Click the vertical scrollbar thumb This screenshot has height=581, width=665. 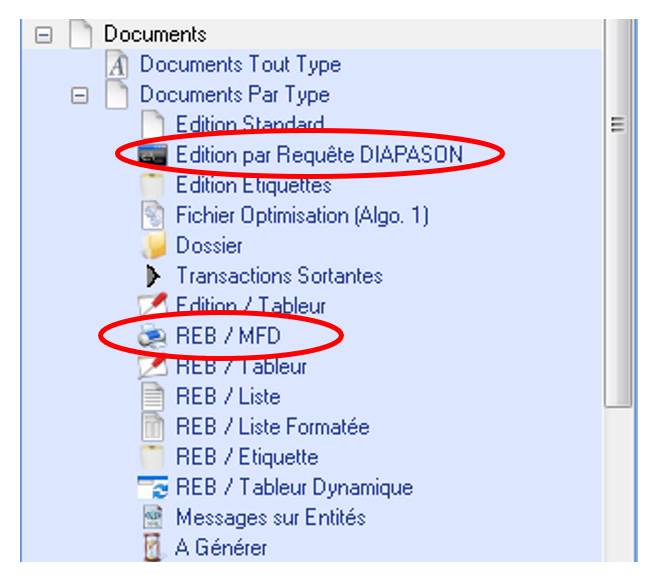(x=618, y=125)
